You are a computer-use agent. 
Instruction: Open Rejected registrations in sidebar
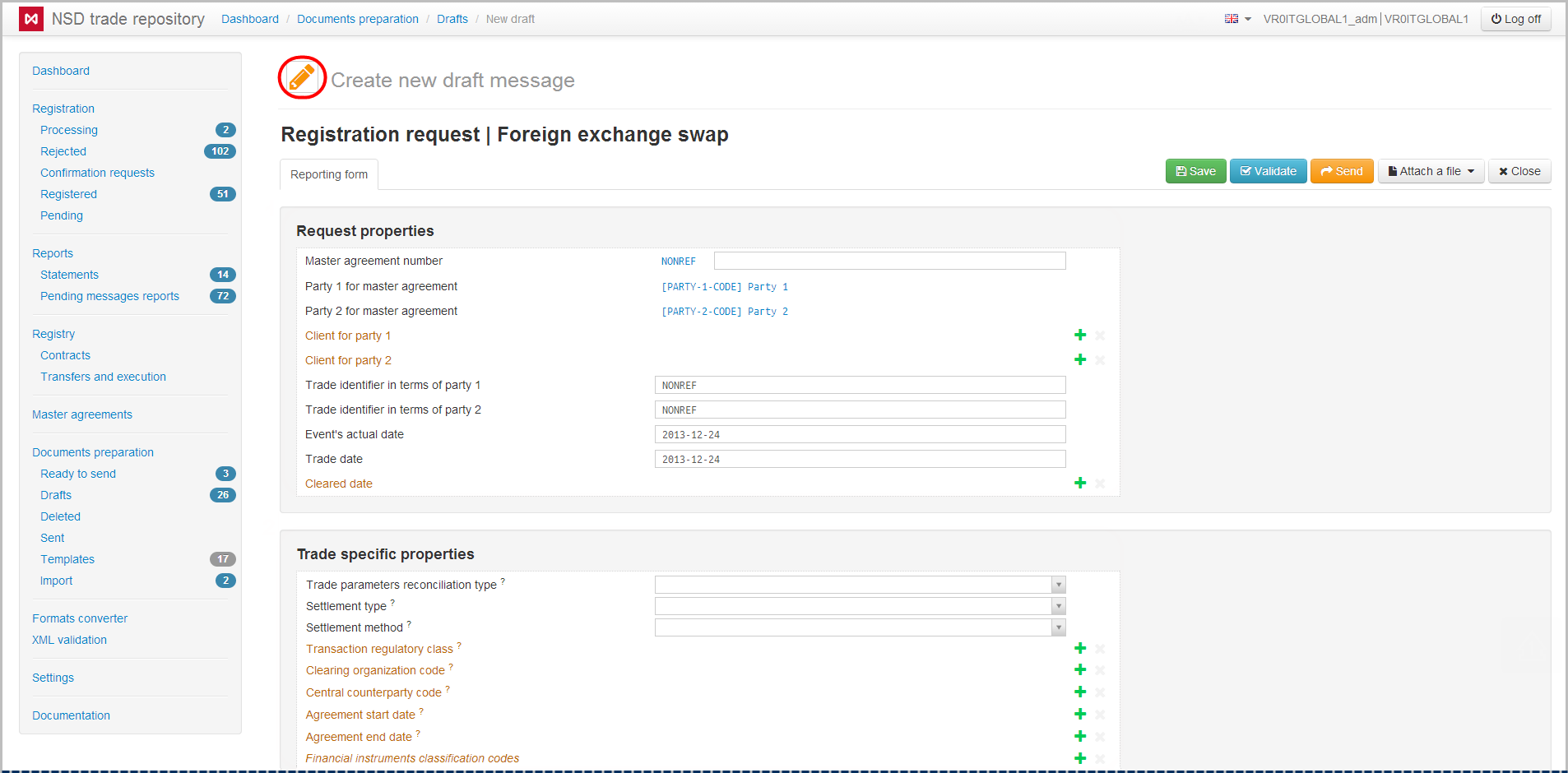coord(63,151)
